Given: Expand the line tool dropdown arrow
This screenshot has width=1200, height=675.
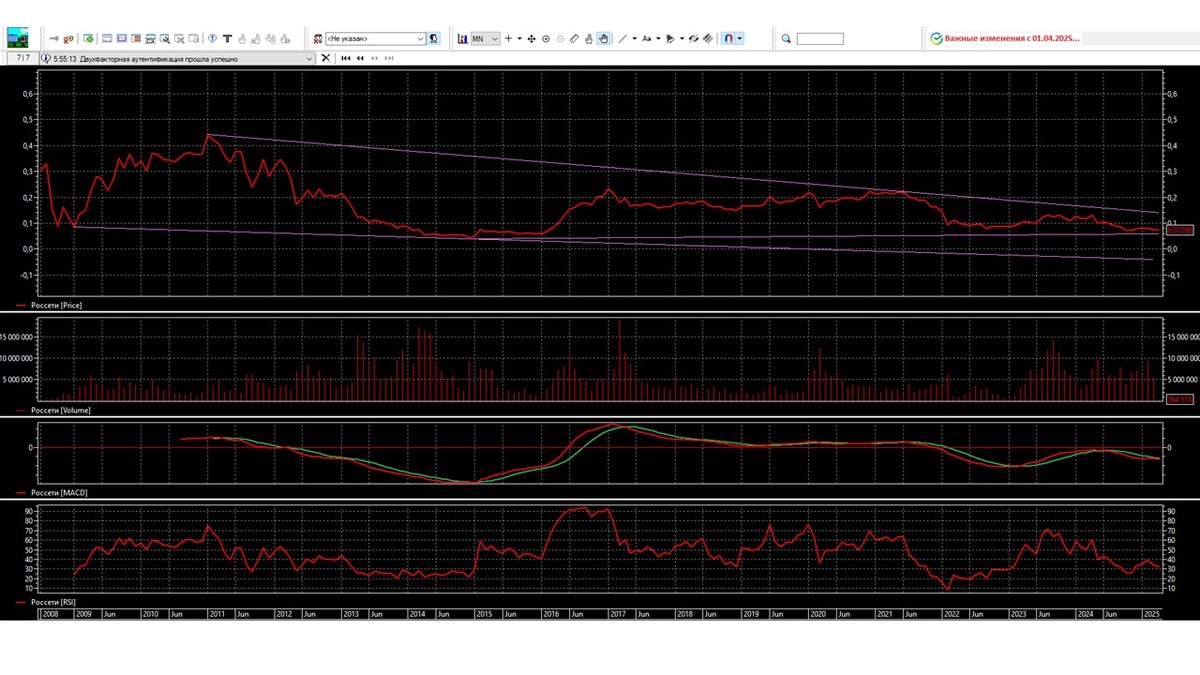Looking at the screenshot, I should (x=635, y=39).
